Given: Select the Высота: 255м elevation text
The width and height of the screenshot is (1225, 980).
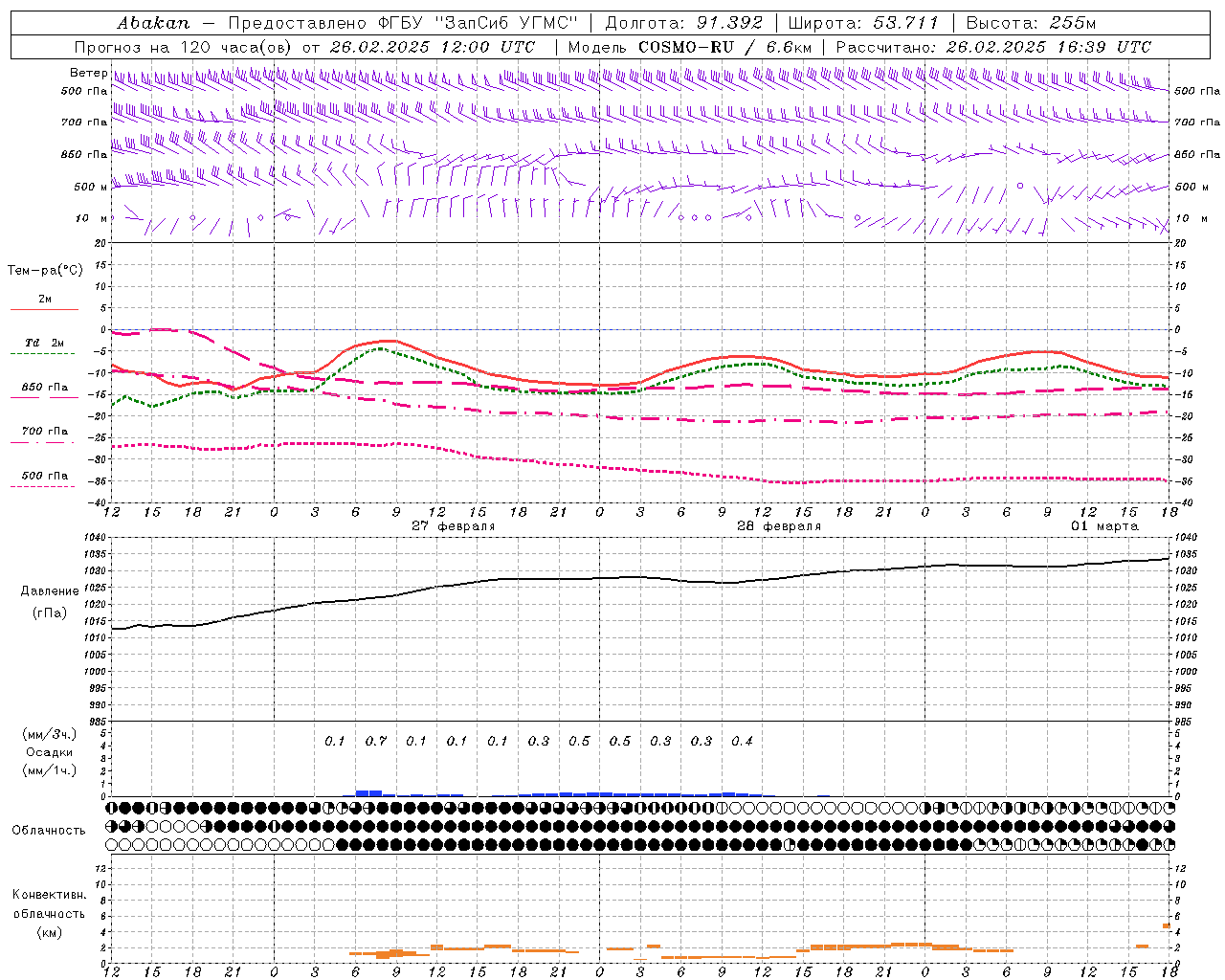Looking at the screenshot, I should (1031, 23).
